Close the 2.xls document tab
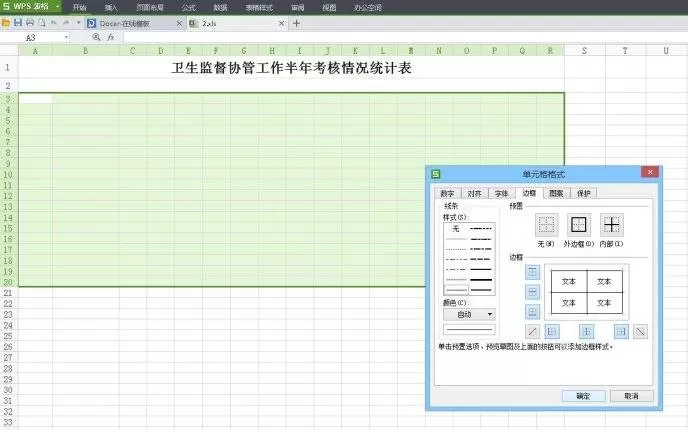 (x=282, y=24)
